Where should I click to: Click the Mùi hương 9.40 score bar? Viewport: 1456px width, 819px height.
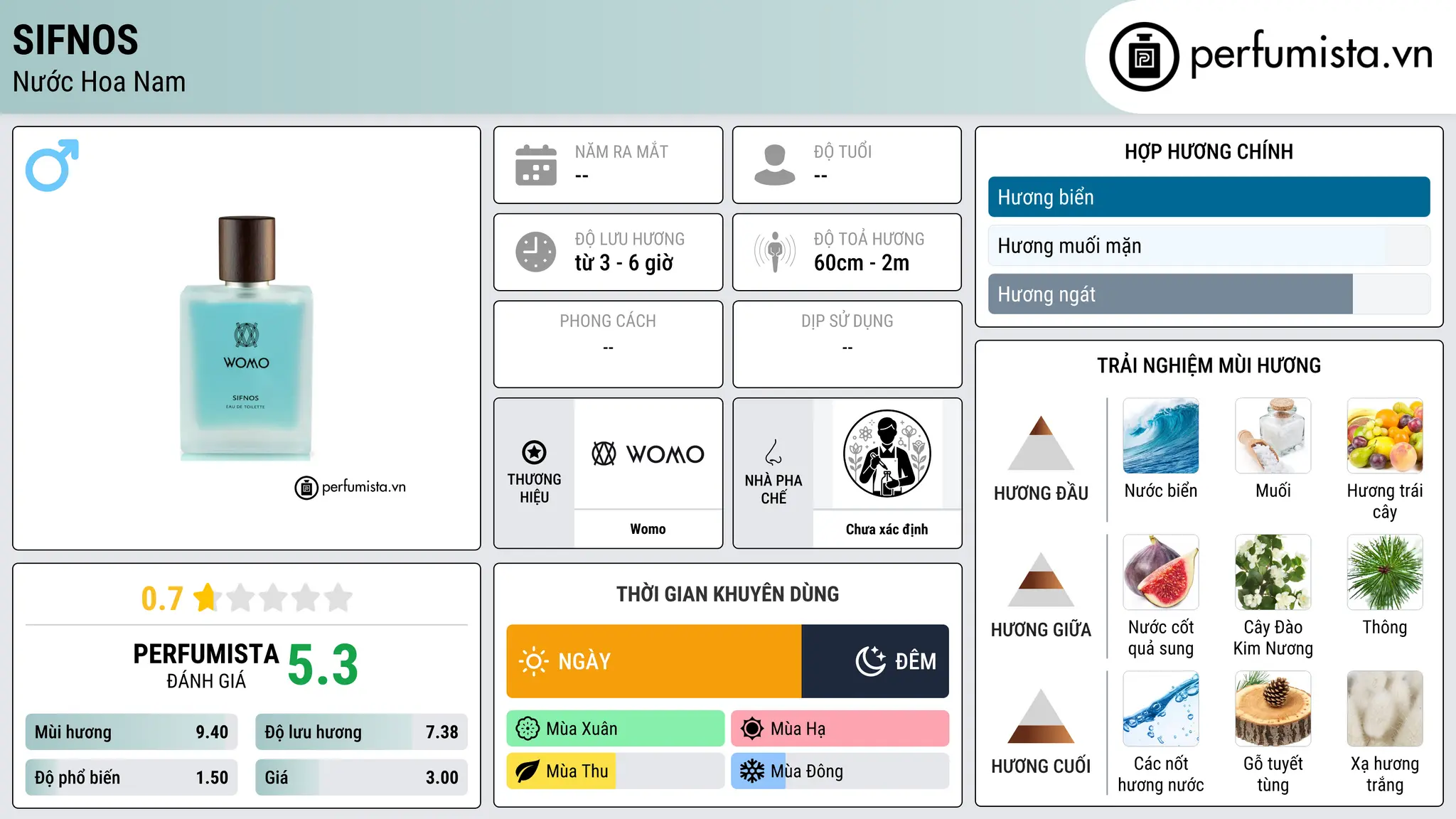[132, 732]
